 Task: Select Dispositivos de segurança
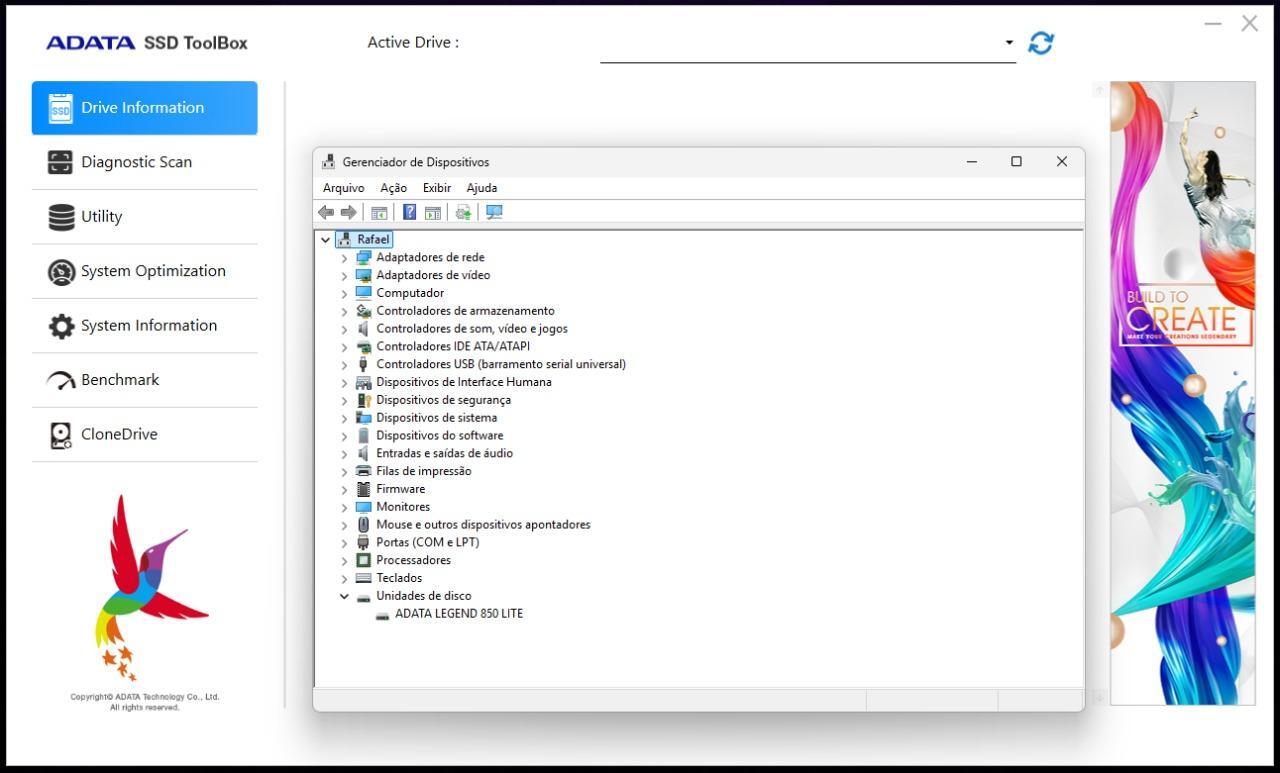point(443,400)
